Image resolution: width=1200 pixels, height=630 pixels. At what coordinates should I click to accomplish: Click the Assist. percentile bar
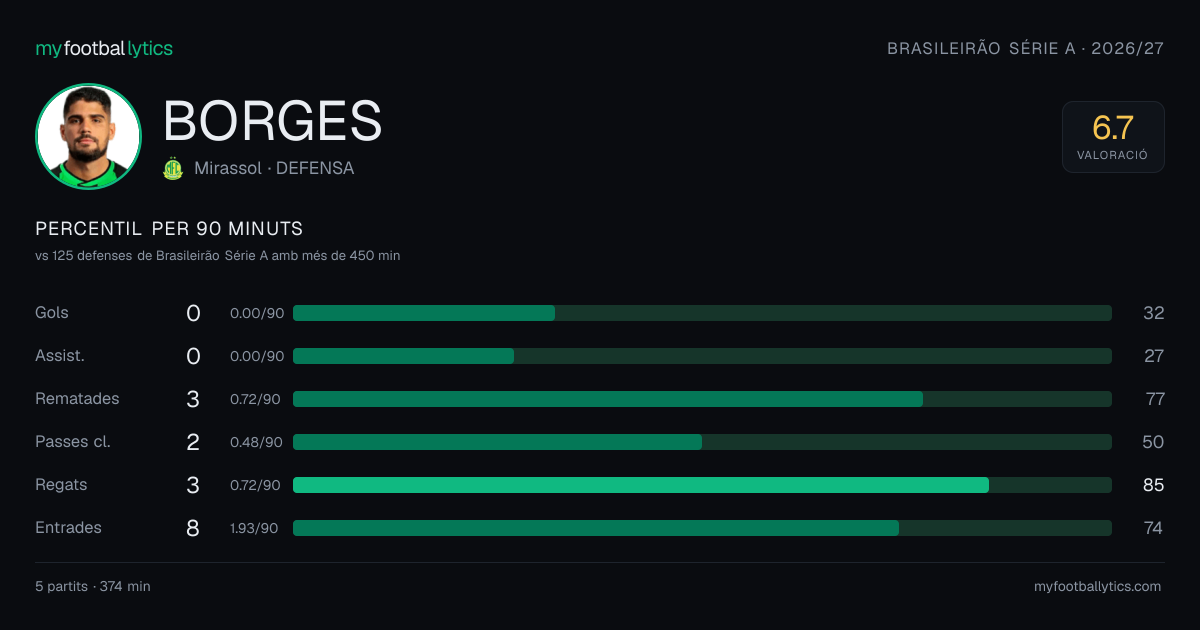[x=702, y=356]
